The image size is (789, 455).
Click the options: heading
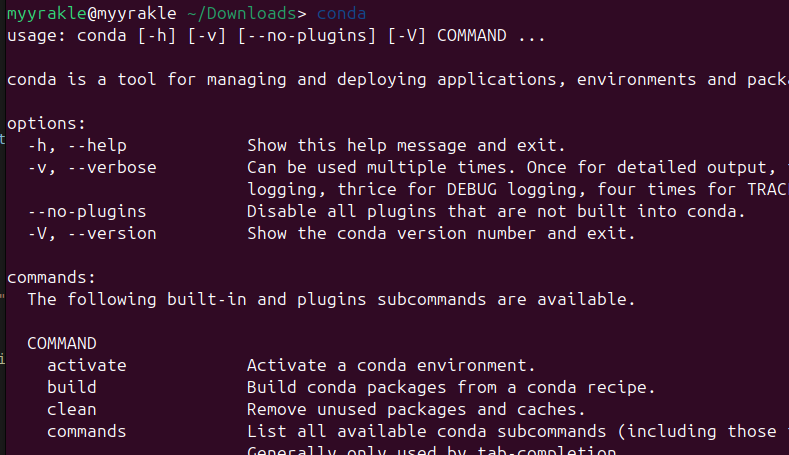point(46,123)
